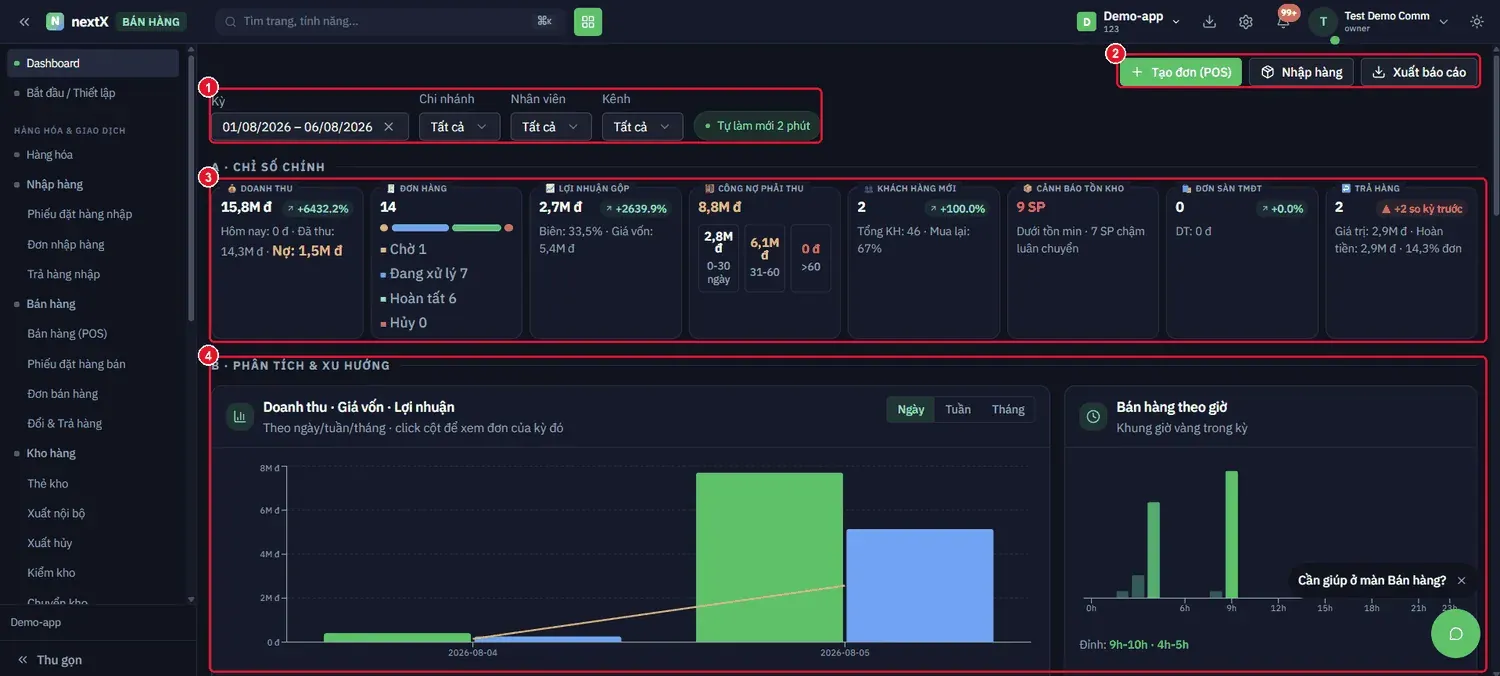Click the Trả hàng card icon
The width and height of the screenshot is (1500, 676).
[1346, 188]
